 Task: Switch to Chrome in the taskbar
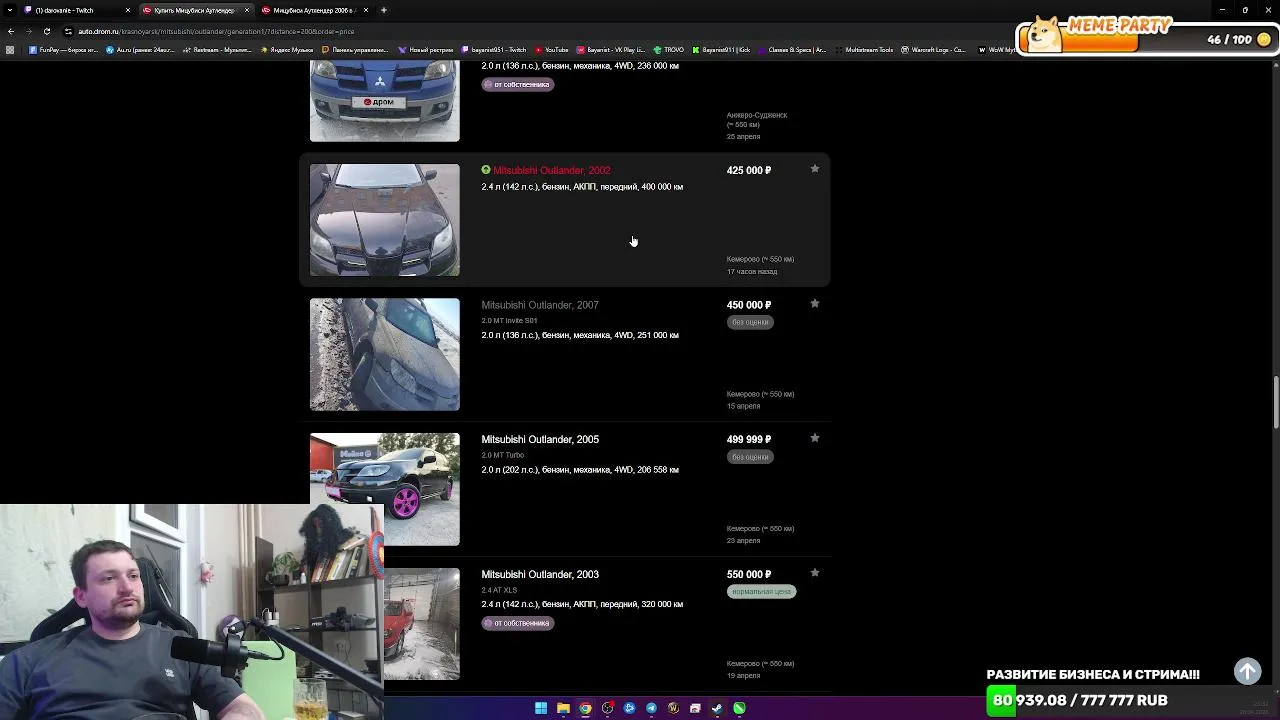point(585,708)
